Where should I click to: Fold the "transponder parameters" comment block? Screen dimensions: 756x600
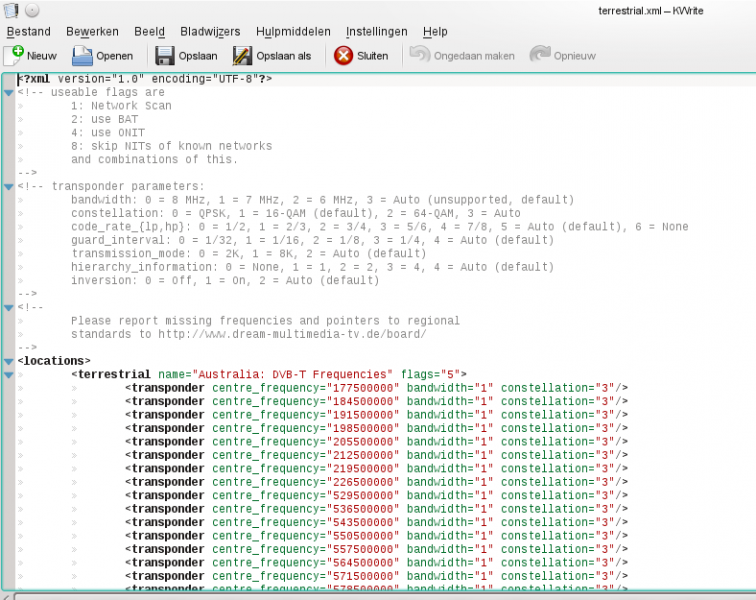pyautogui.click(x=9, y=187)
